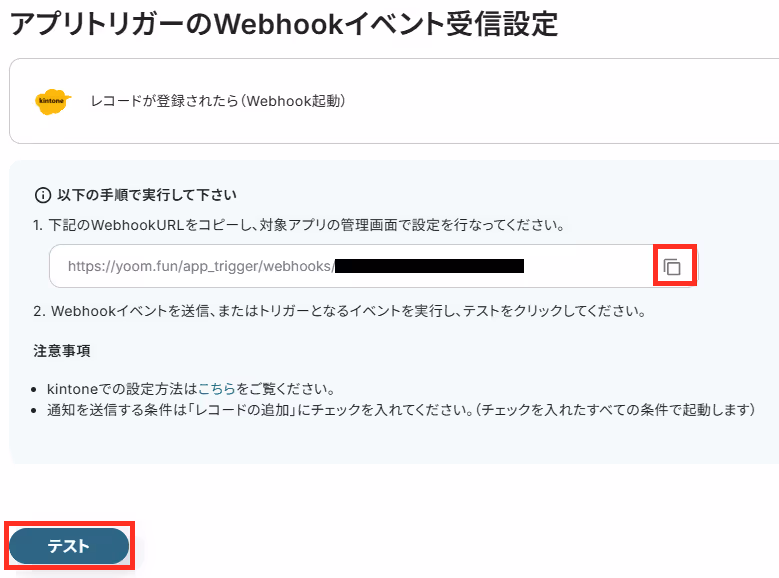Open the こちら kintone setup guide link
The image size is (779, 578).
pos(217,389)
